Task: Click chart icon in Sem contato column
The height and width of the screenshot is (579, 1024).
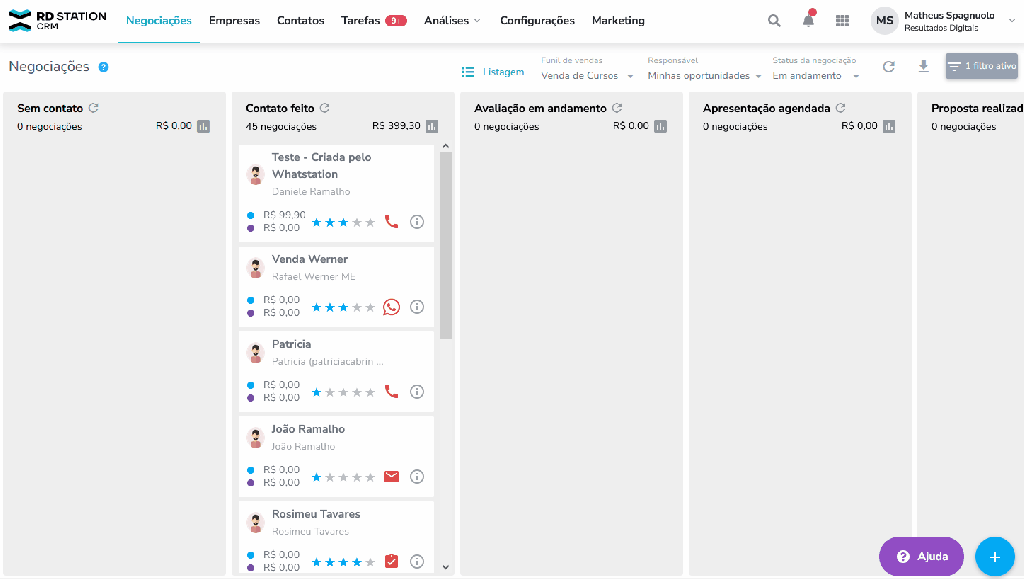Action: (204, 127)
